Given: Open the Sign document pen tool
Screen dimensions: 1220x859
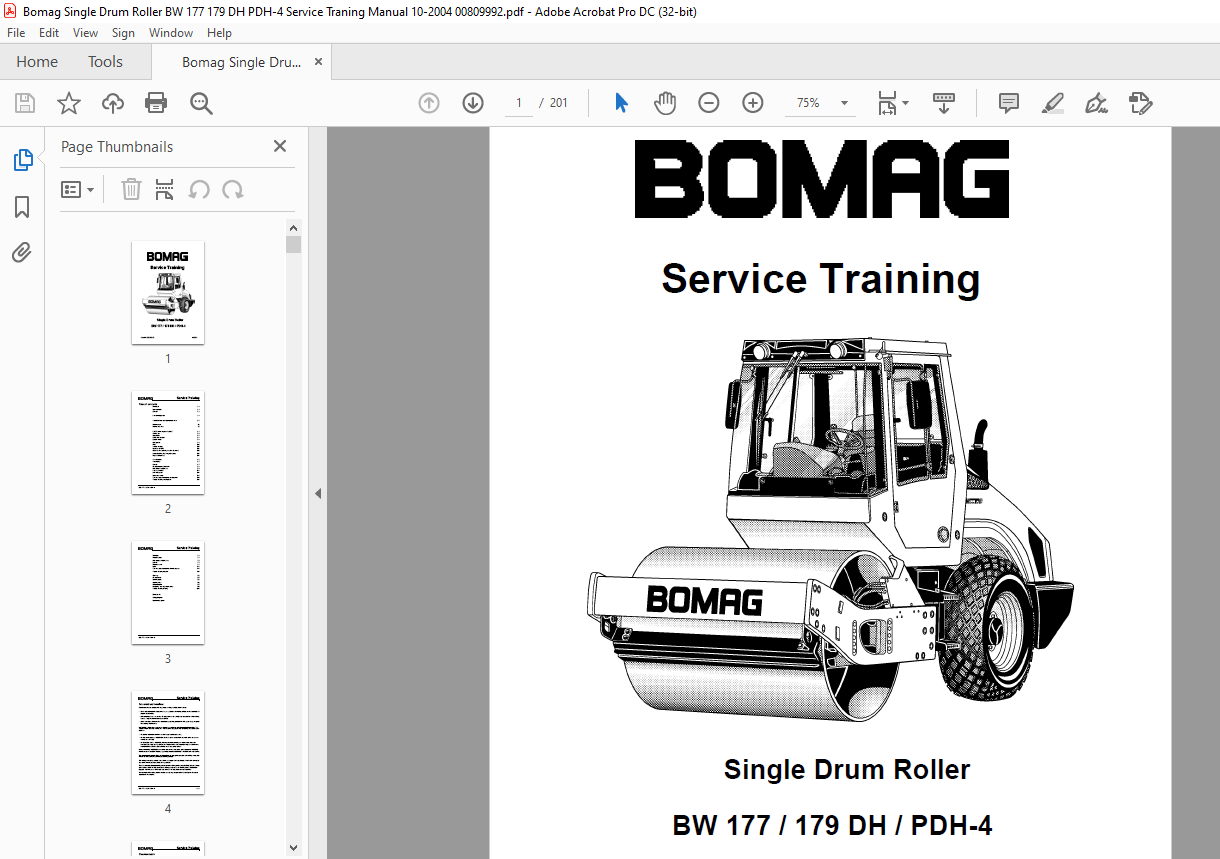Looking at the screenshot, I should [1097, 103].
